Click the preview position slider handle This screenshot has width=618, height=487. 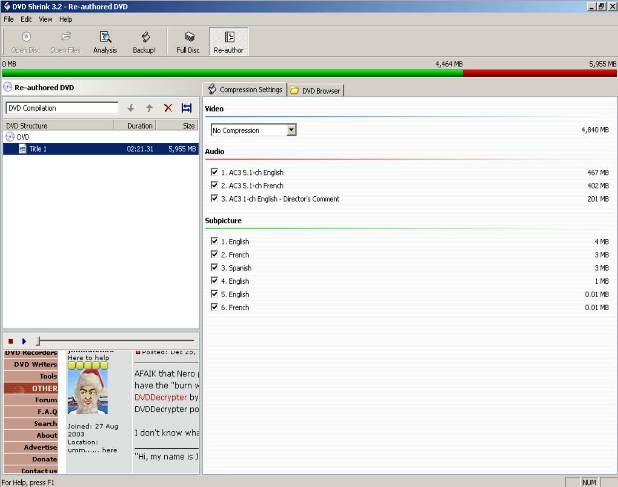coord(38,341)
